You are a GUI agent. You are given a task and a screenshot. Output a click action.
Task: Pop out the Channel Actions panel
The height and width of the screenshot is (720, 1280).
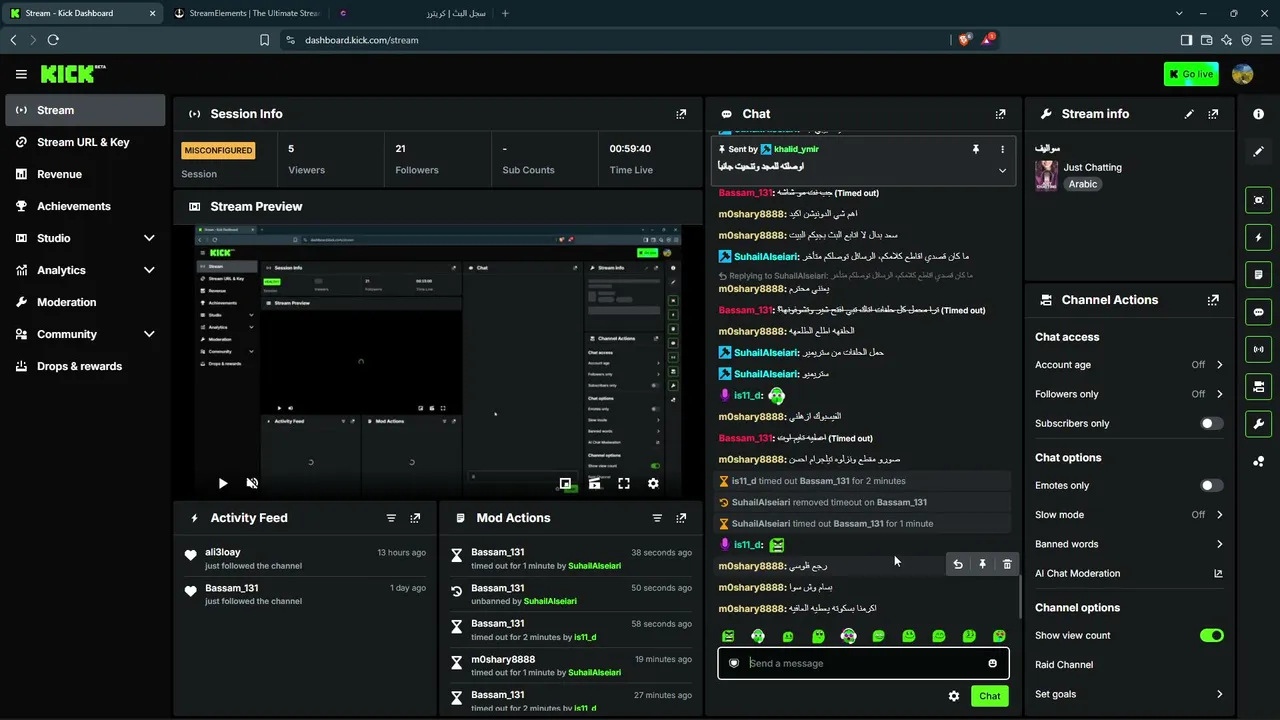(1213, 300)
